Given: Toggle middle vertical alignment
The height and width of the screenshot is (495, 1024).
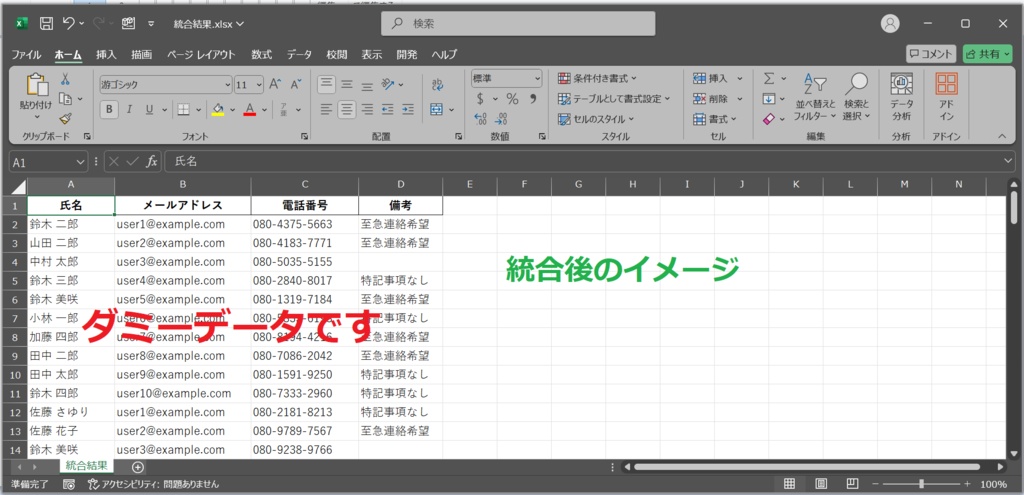Looking at the screenshot, I should point(347,84).
